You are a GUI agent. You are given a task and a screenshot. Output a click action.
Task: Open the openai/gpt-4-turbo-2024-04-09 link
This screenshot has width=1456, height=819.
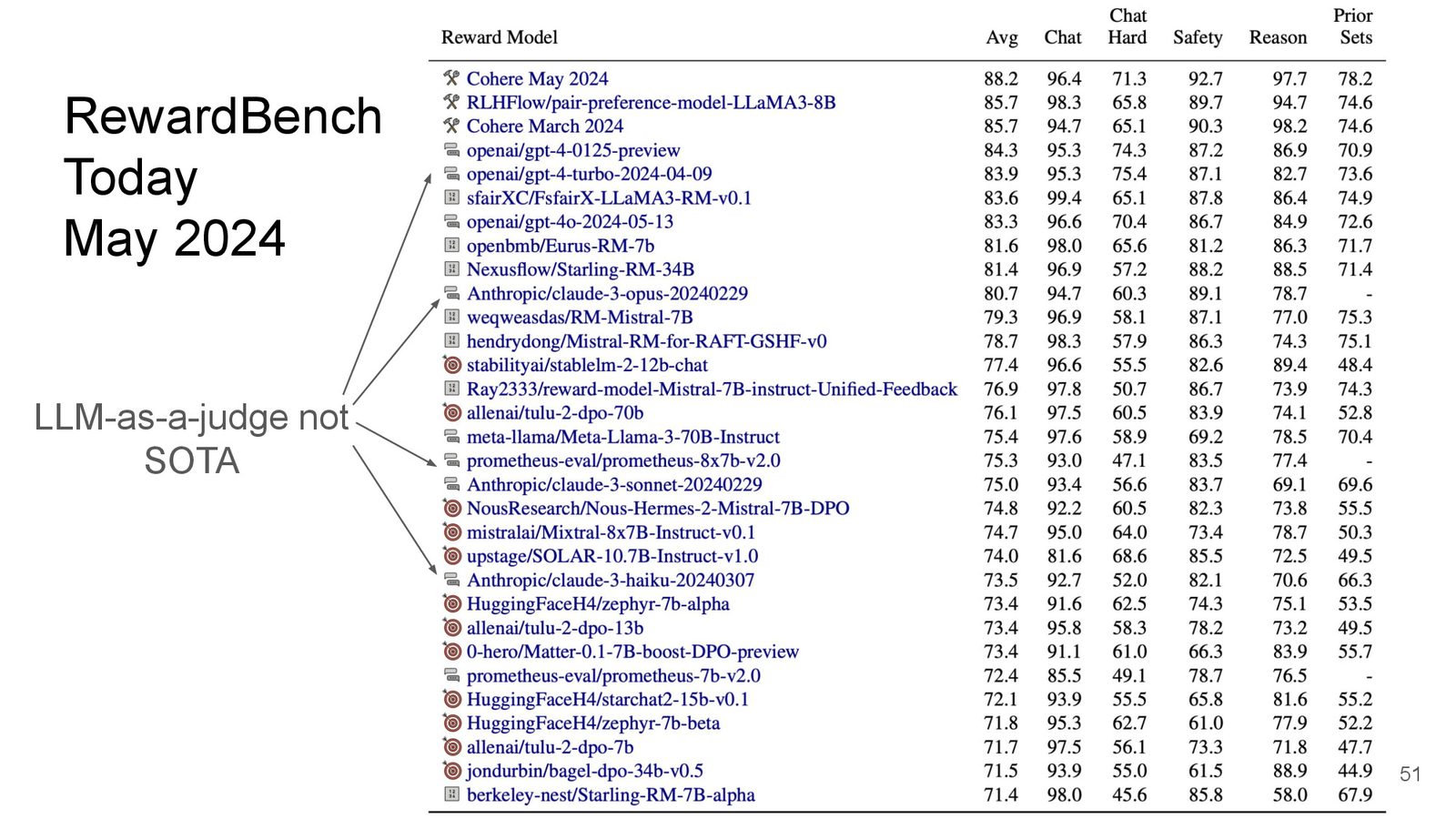pos(589,174)
